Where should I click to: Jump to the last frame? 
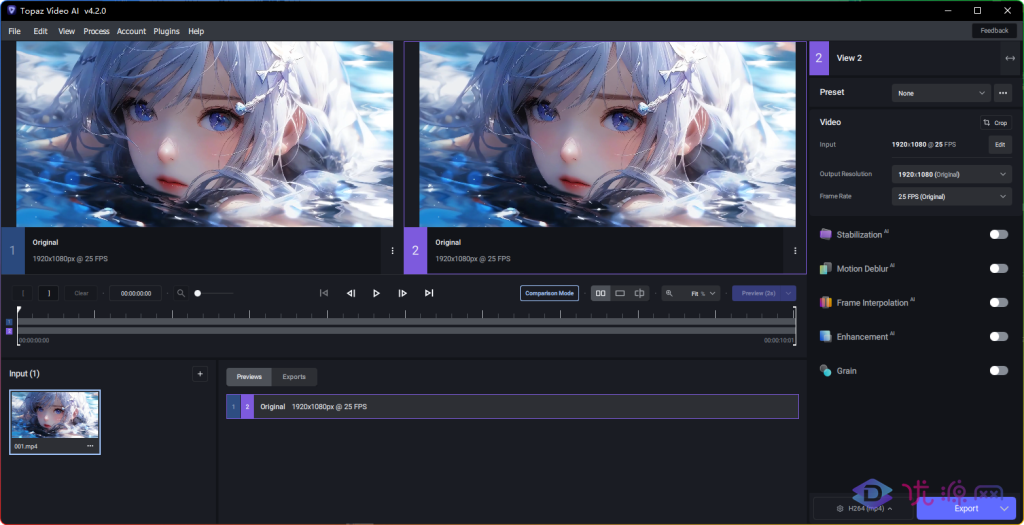pos(429,293)
